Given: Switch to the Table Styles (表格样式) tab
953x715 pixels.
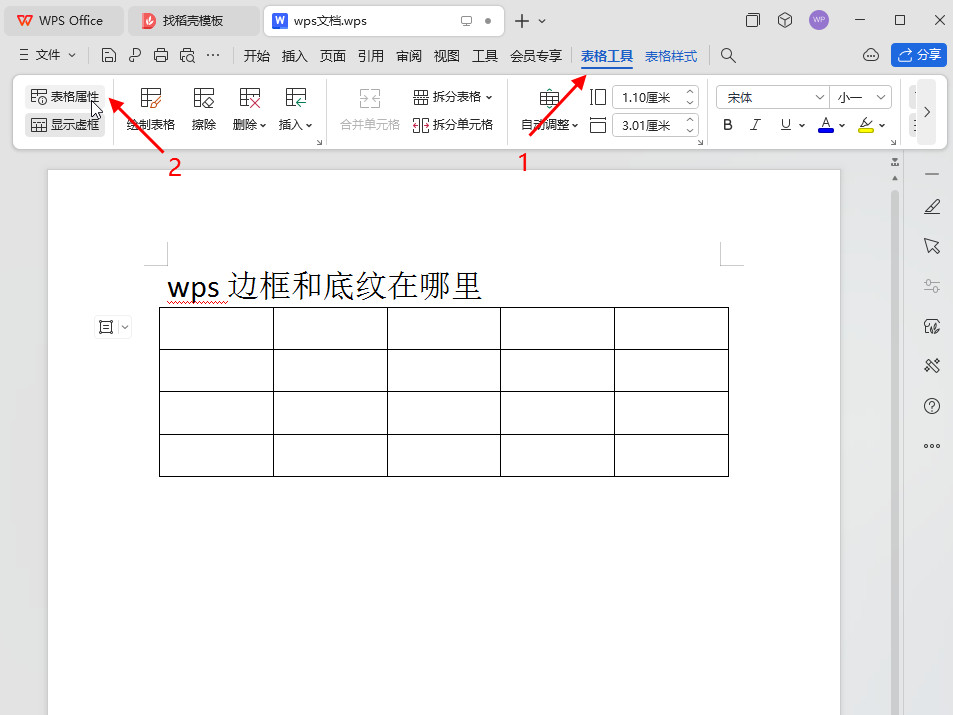Looking at the screenshot, I should click(671, 56).
